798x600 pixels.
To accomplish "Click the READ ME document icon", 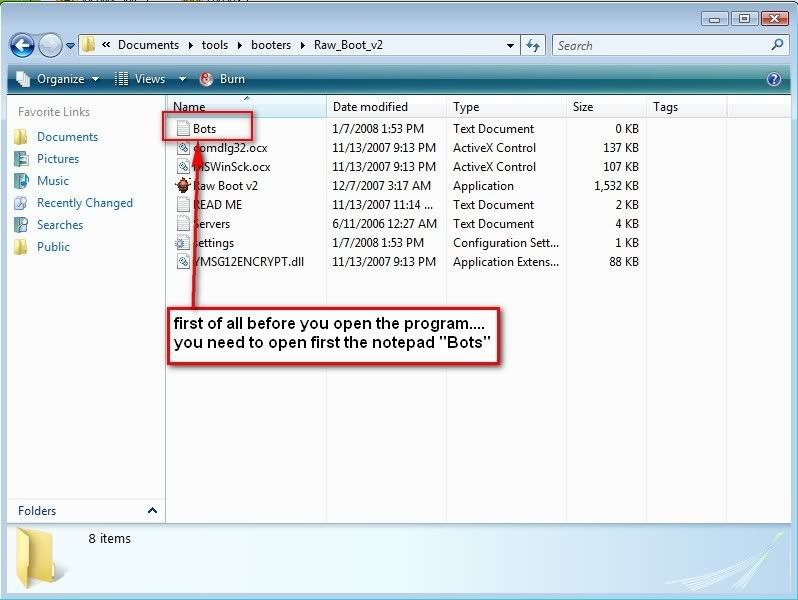I will [183, 205].
